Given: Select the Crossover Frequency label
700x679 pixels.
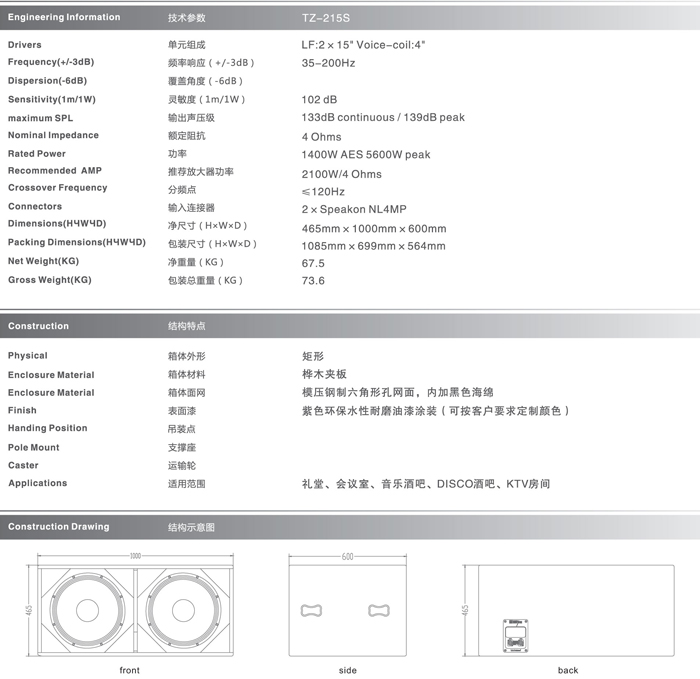Looking at the screenshot, I should click(57, 188).
